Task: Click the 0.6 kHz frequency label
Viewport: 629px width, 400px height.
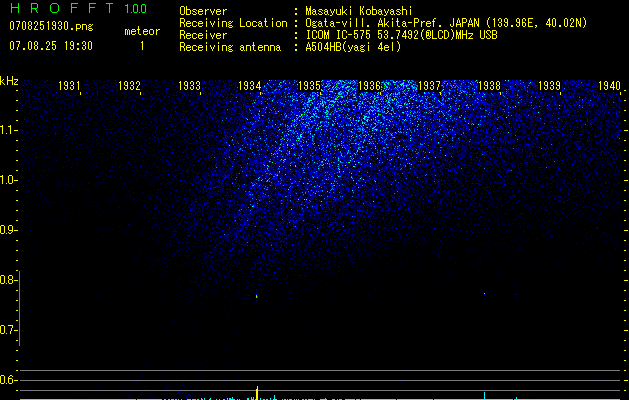Action: (x=8, y=380)
